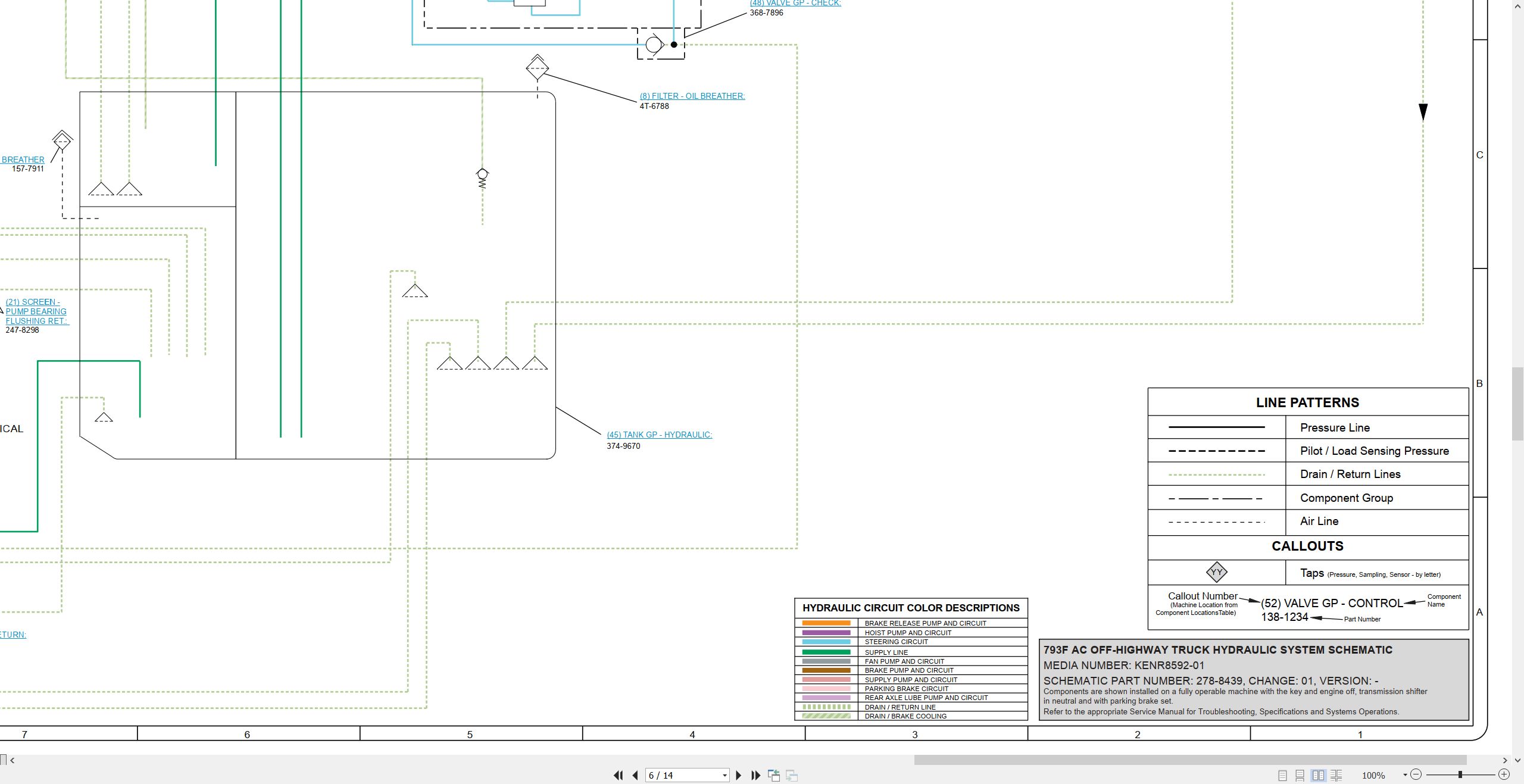Click the DRAIN / BRAKE COOLING legend text
This screenshot has width=1524, height=784.
(x=905, y=716)
